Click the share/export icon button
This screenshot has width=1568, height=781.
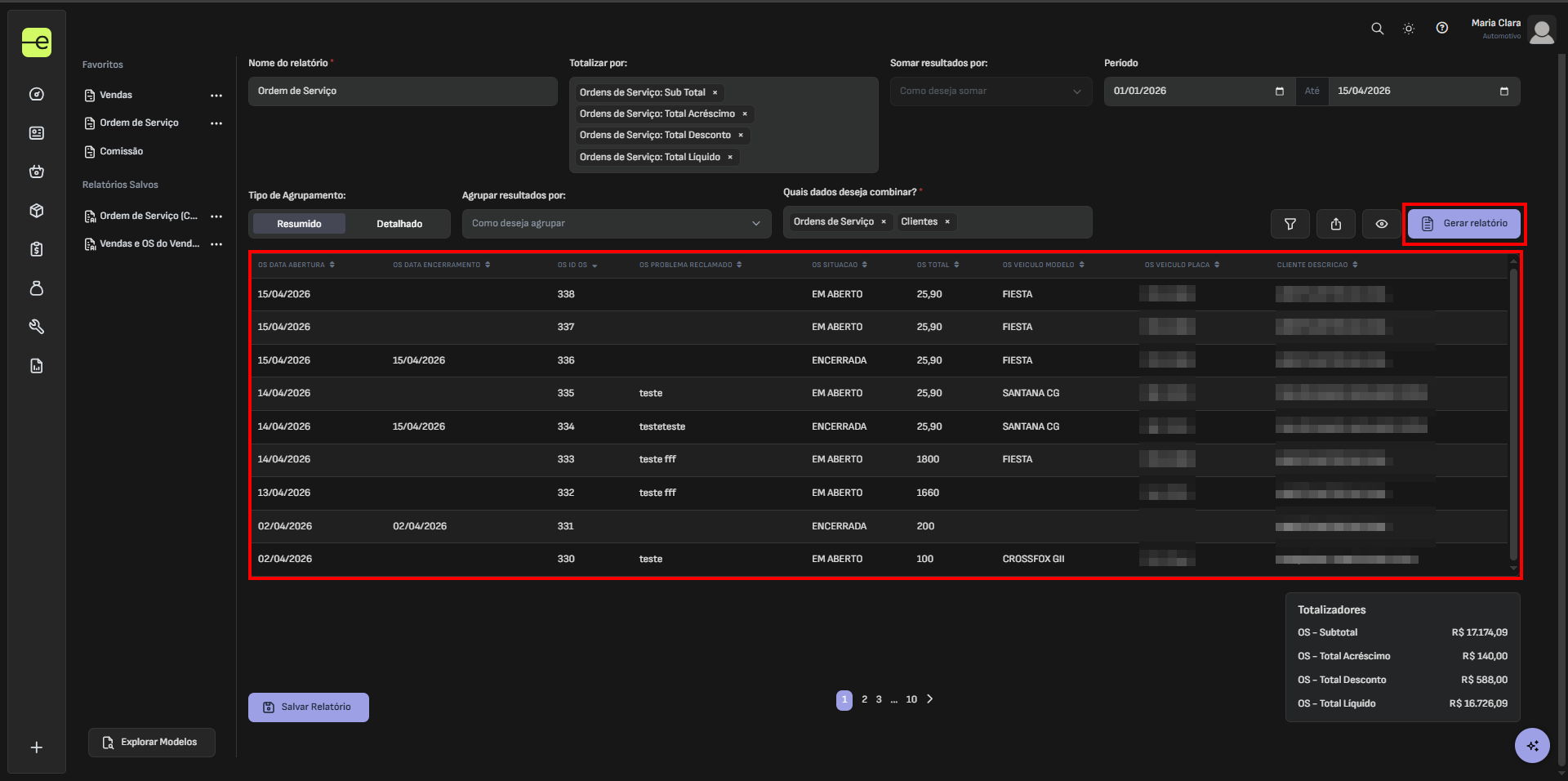click(1336, 224)
